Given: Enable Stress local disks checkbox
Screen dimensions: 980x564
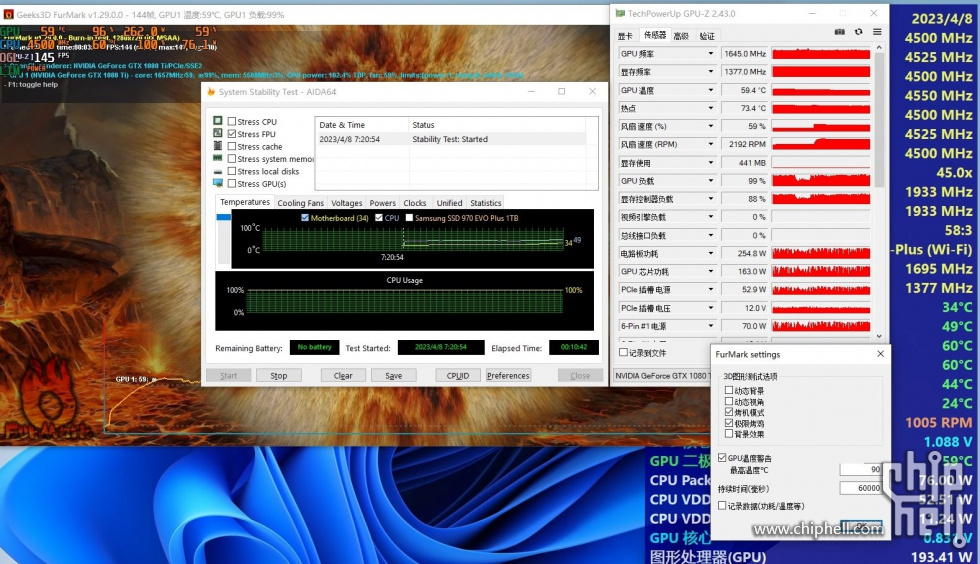Looking at the screenshot, I should [232, 171].
